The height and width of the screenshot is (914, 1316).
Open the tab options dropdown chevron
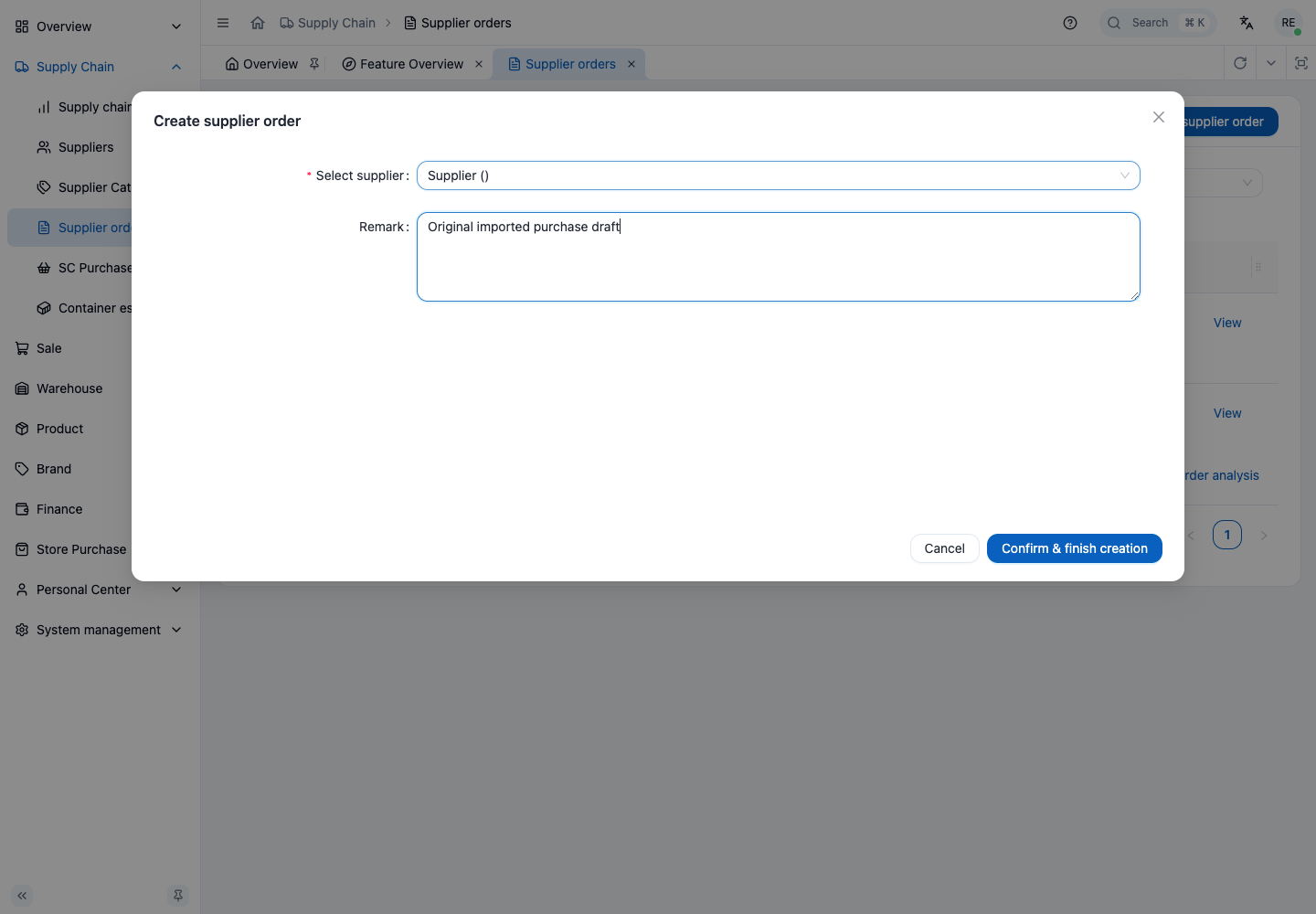coord(1271,63)
